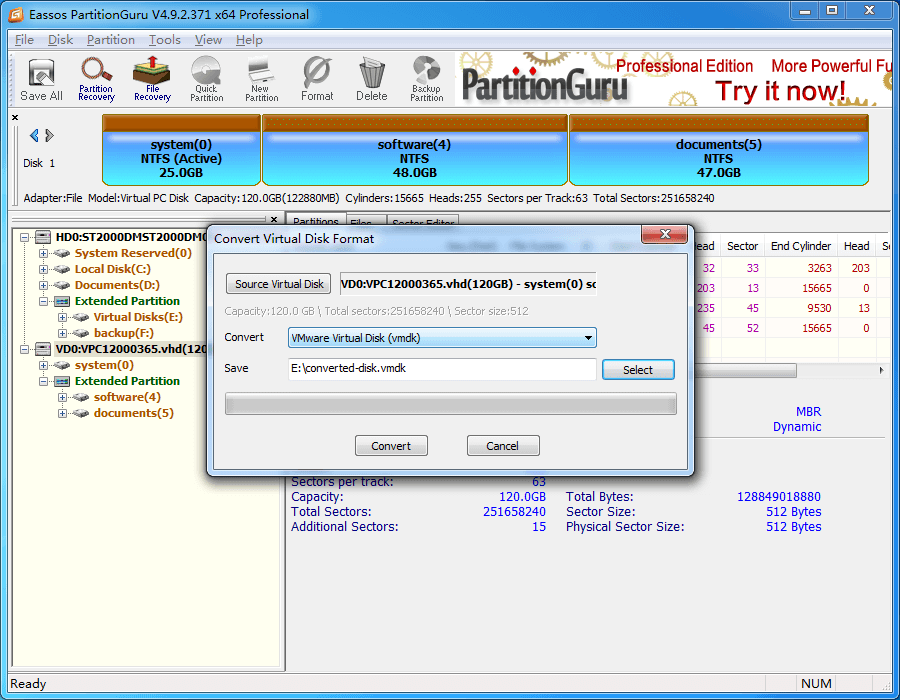The image size is (900, 700).
Task: Expand documents(5) tree node
Action: pos(62,413)
